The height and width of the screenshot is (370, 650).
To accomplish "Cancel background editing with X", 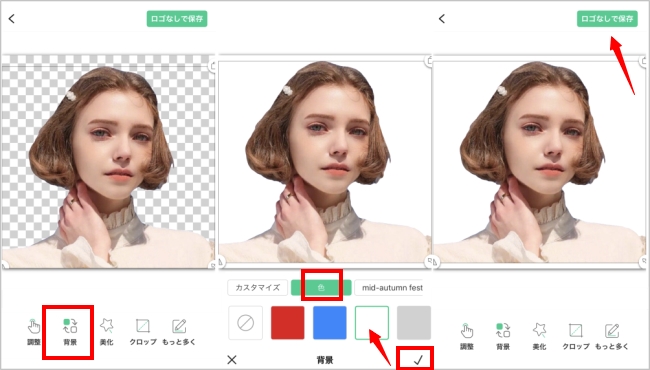I will (232, 360).
